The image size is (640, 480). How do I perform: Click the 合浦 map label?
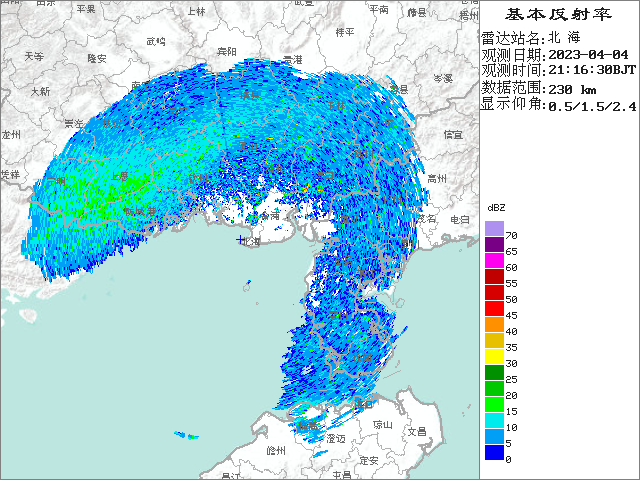tap(271, 215)
